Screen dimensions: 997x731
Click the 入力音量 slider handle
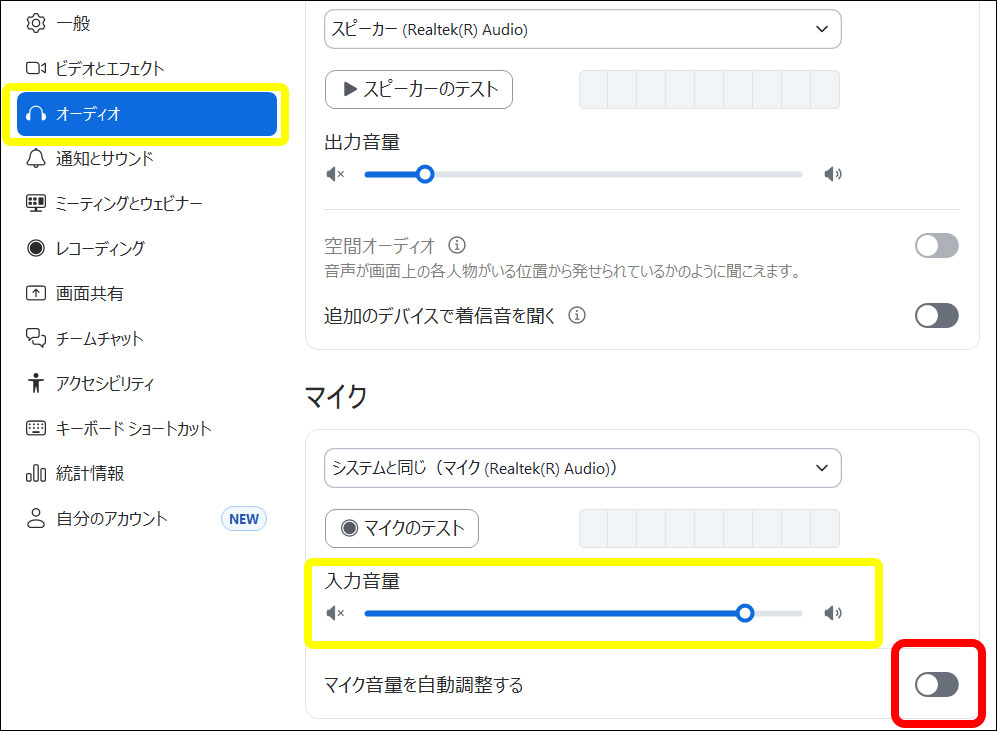pos(744,613)
